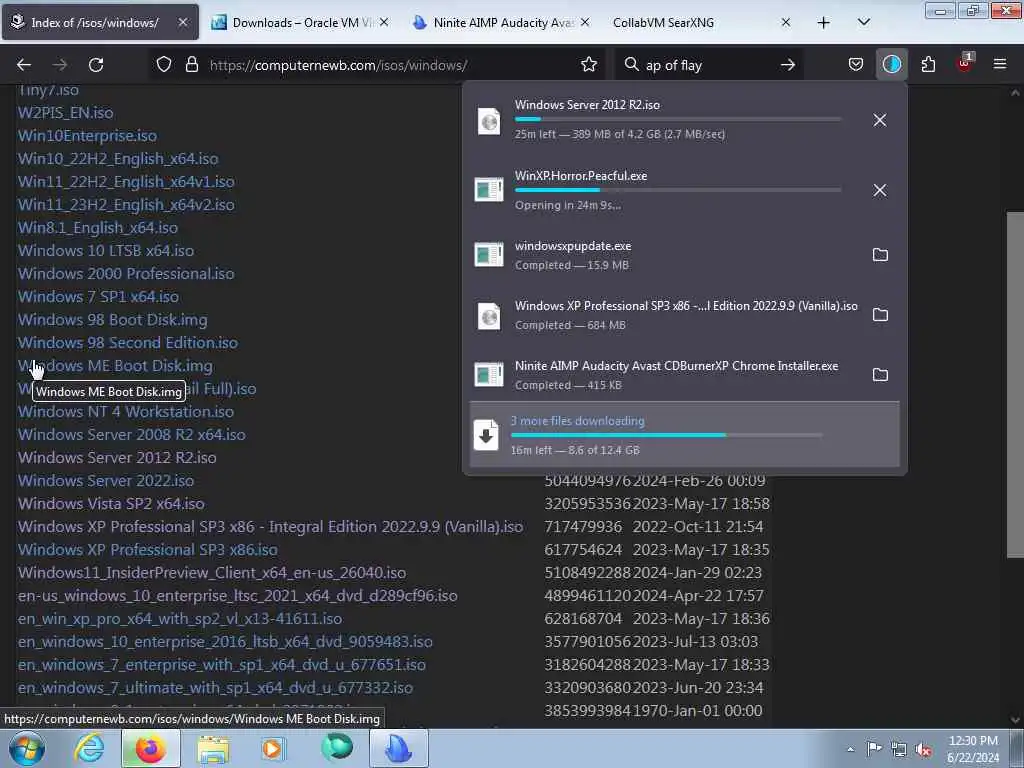Screen dimensions: 1024x768
Task: Switch to Index of /isos/windows/ tab
Action: point(100,22)
